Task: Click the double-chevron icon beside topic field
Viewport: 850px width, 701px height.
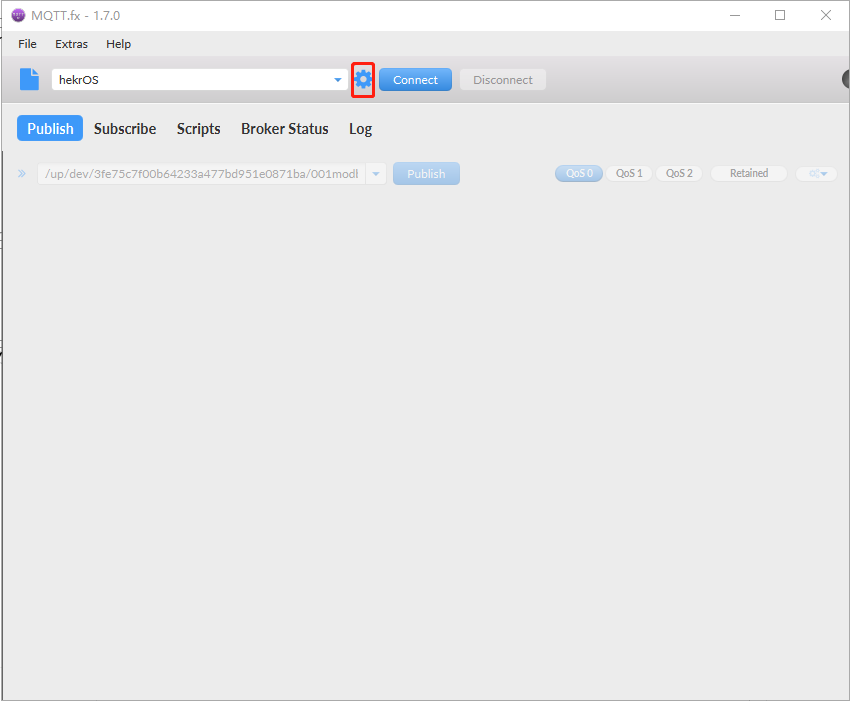Action: point(22,174)
